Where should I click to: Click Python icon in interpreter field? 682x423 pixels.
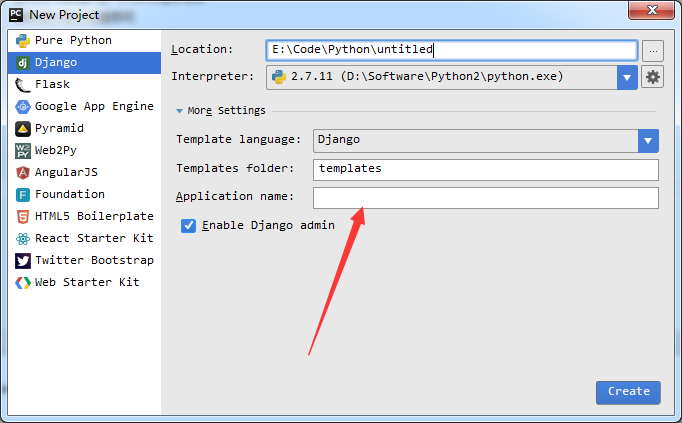pos(279,77)
